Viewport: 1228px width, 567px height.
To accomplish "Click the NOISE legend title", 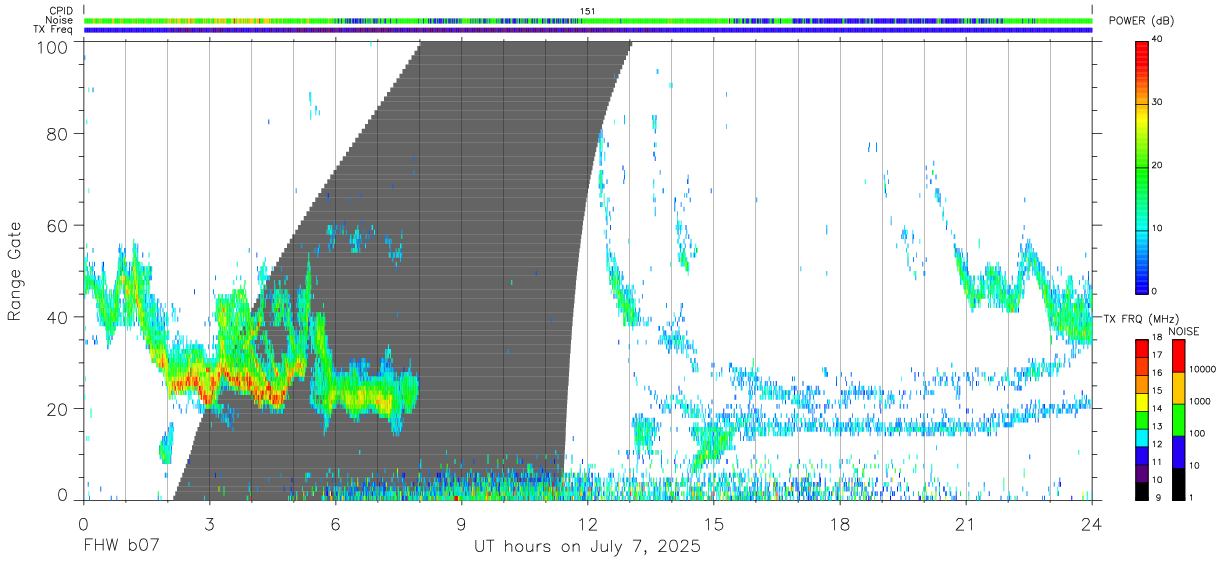I will [x=1184, y=331].
